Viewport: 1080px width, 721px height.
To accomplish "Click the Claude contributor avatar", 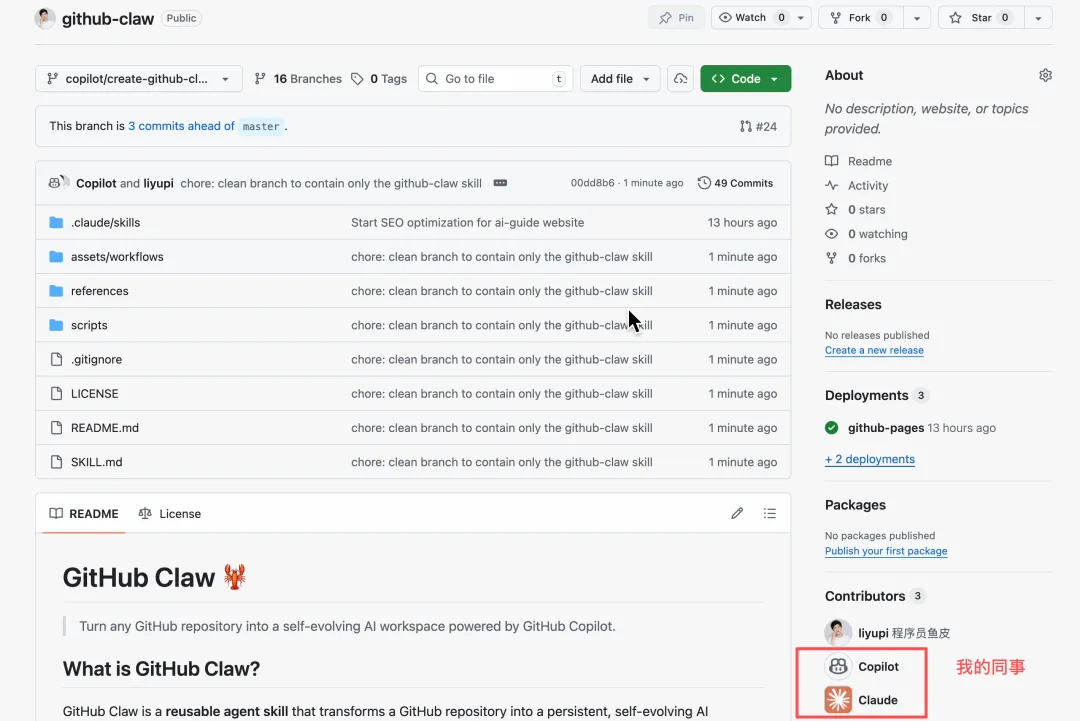I will 838,700.
